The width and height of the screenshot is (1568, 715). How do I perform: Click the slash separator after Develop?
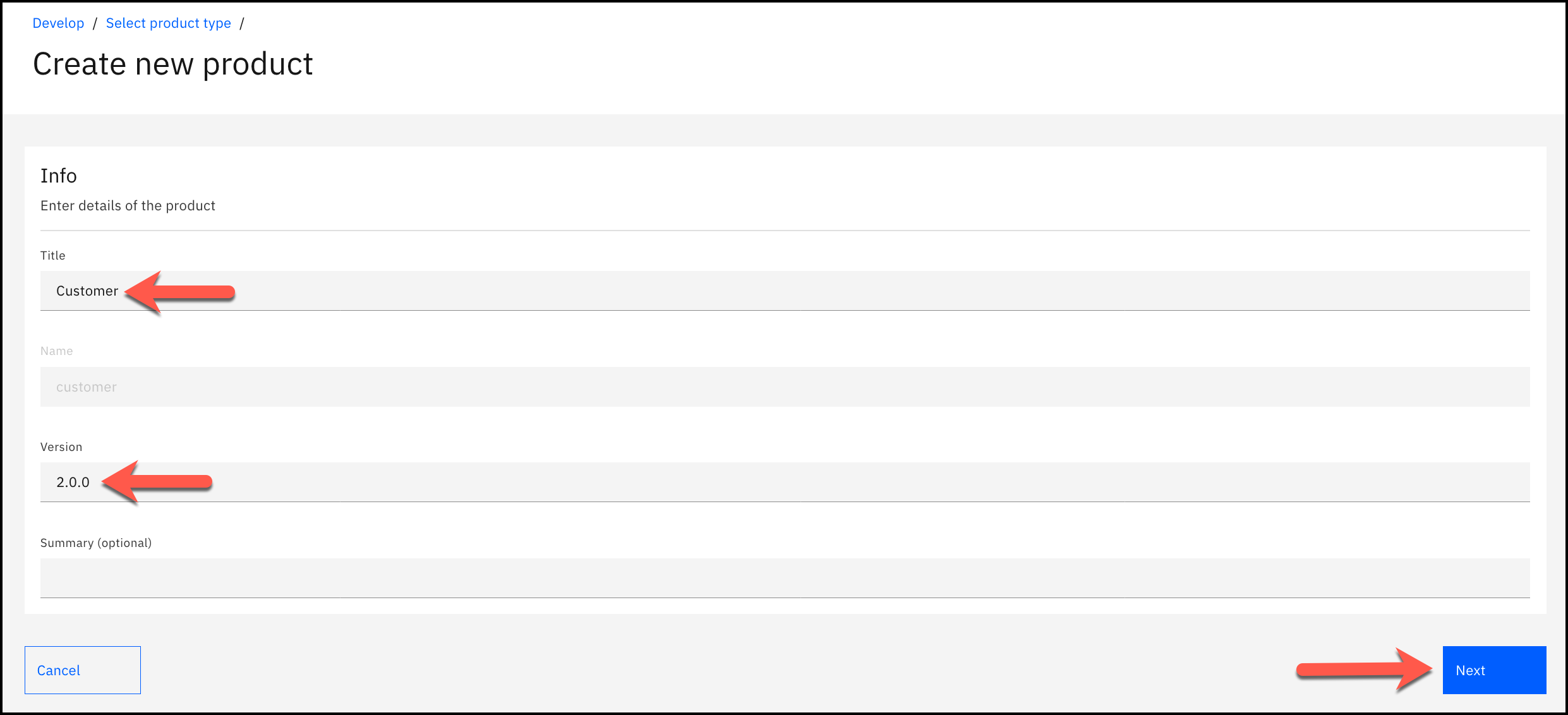pyautogui.click(x=95, y=23)
